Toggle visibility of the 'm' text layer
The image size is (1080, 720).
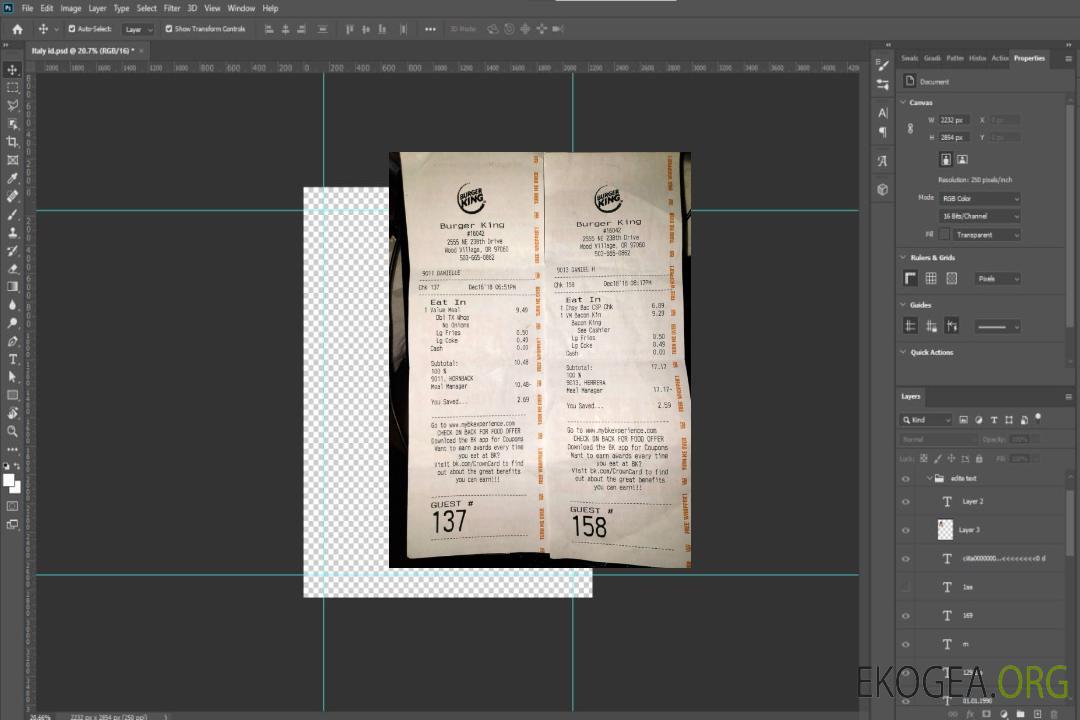(x=906, y=645)
